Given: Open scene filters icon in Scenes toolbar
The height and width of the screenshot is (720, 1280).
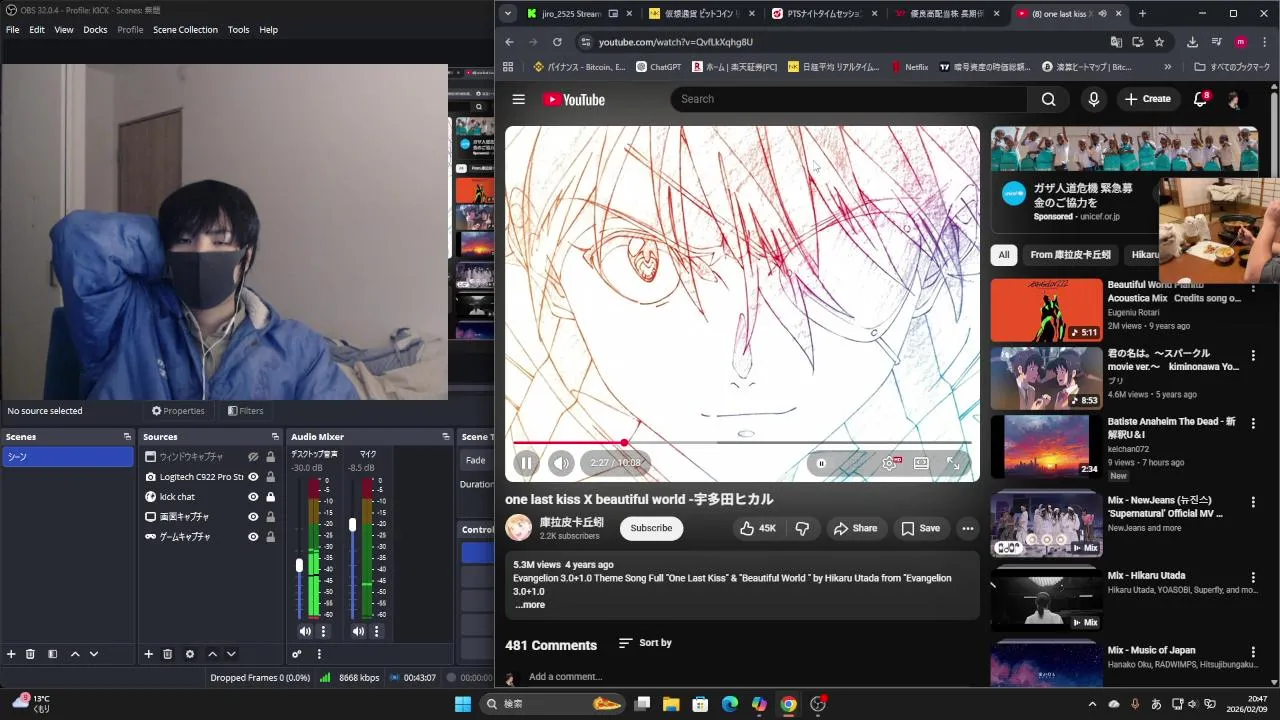Looking at the screenshot, I should click(x=52, y=654).
